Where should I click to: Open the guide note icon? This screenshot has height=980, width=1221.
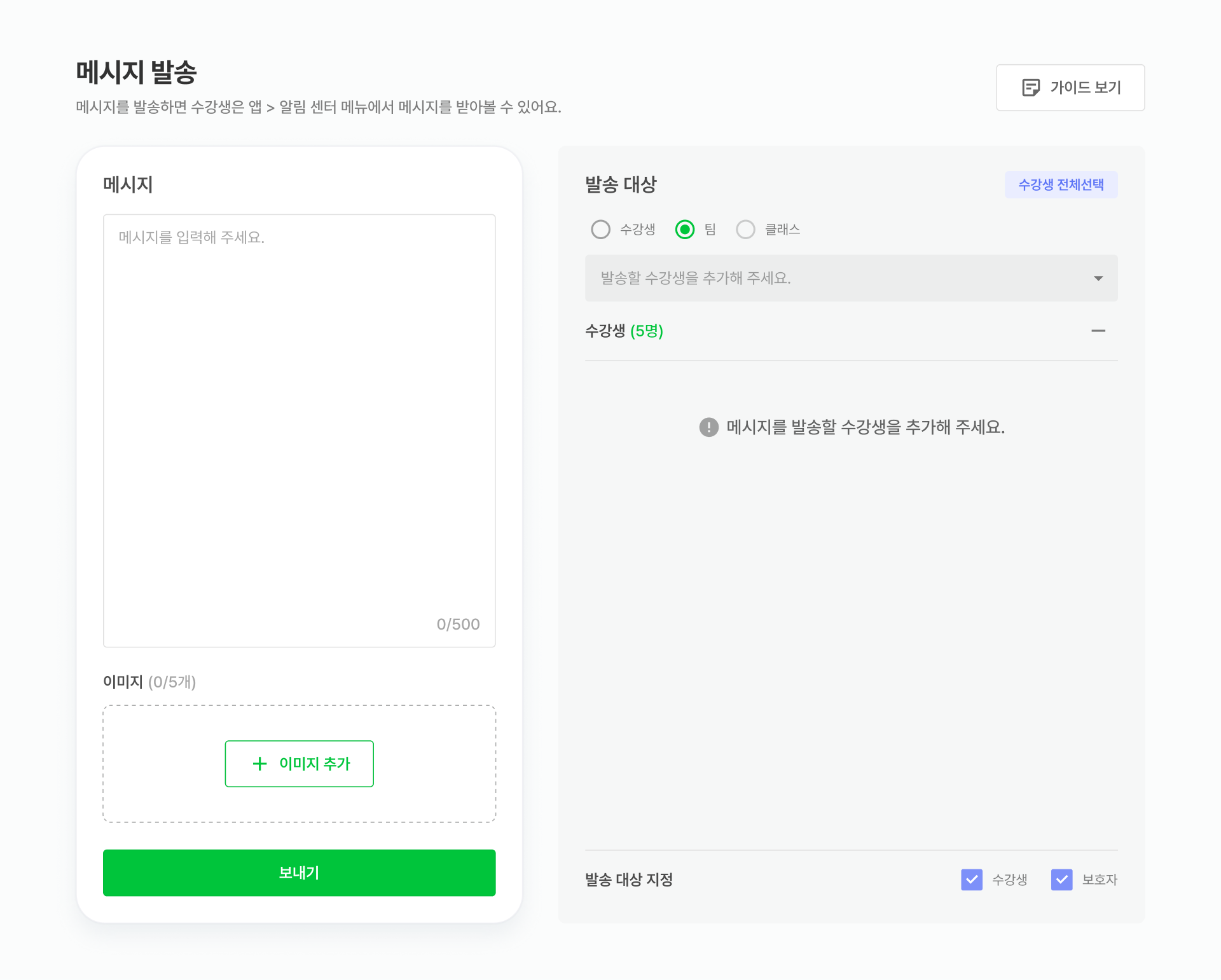click(1031, 88)
